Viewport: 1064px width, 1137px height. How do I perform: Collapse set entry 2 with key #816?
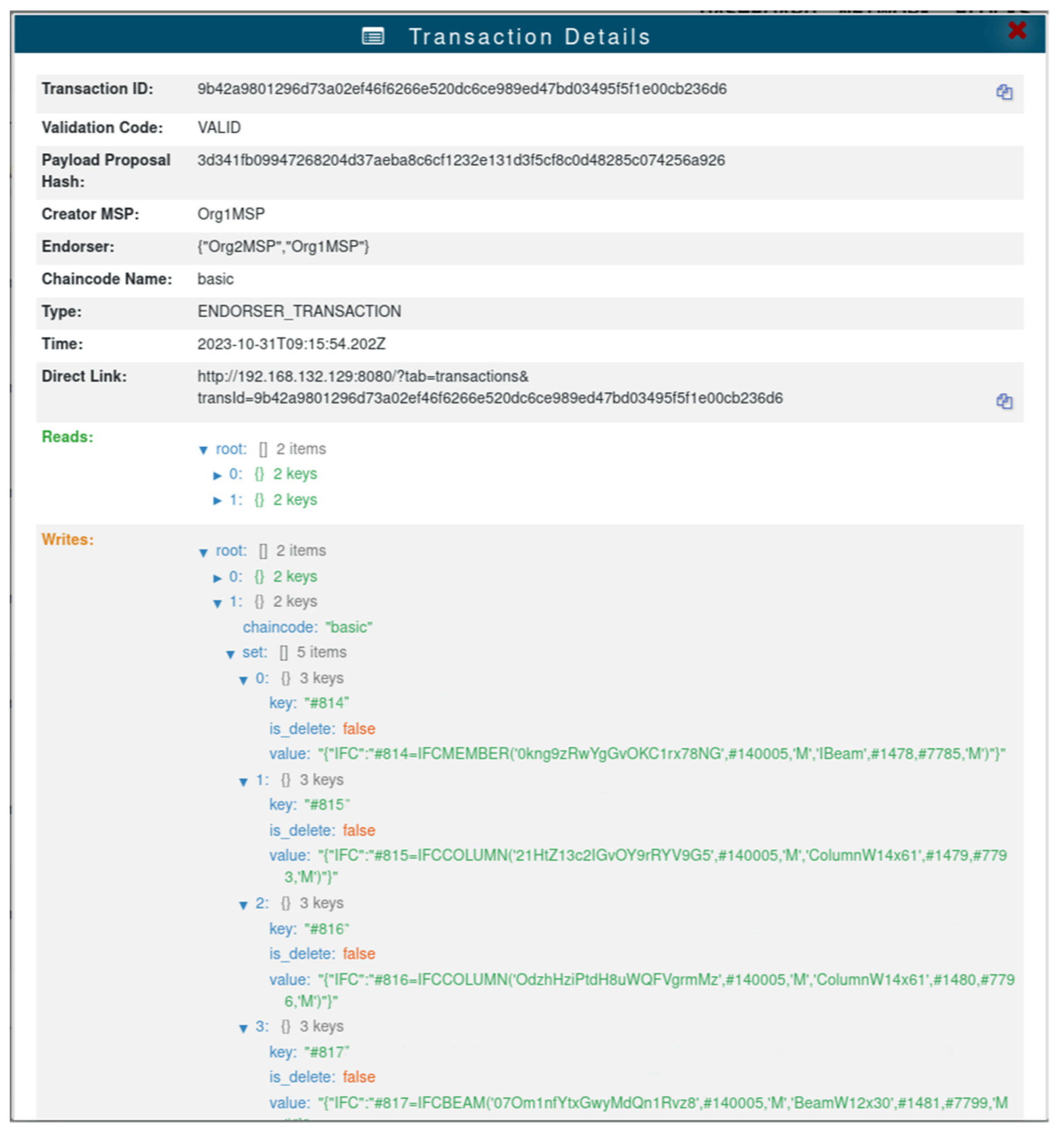pyautogui.click(x=244, y=905)
